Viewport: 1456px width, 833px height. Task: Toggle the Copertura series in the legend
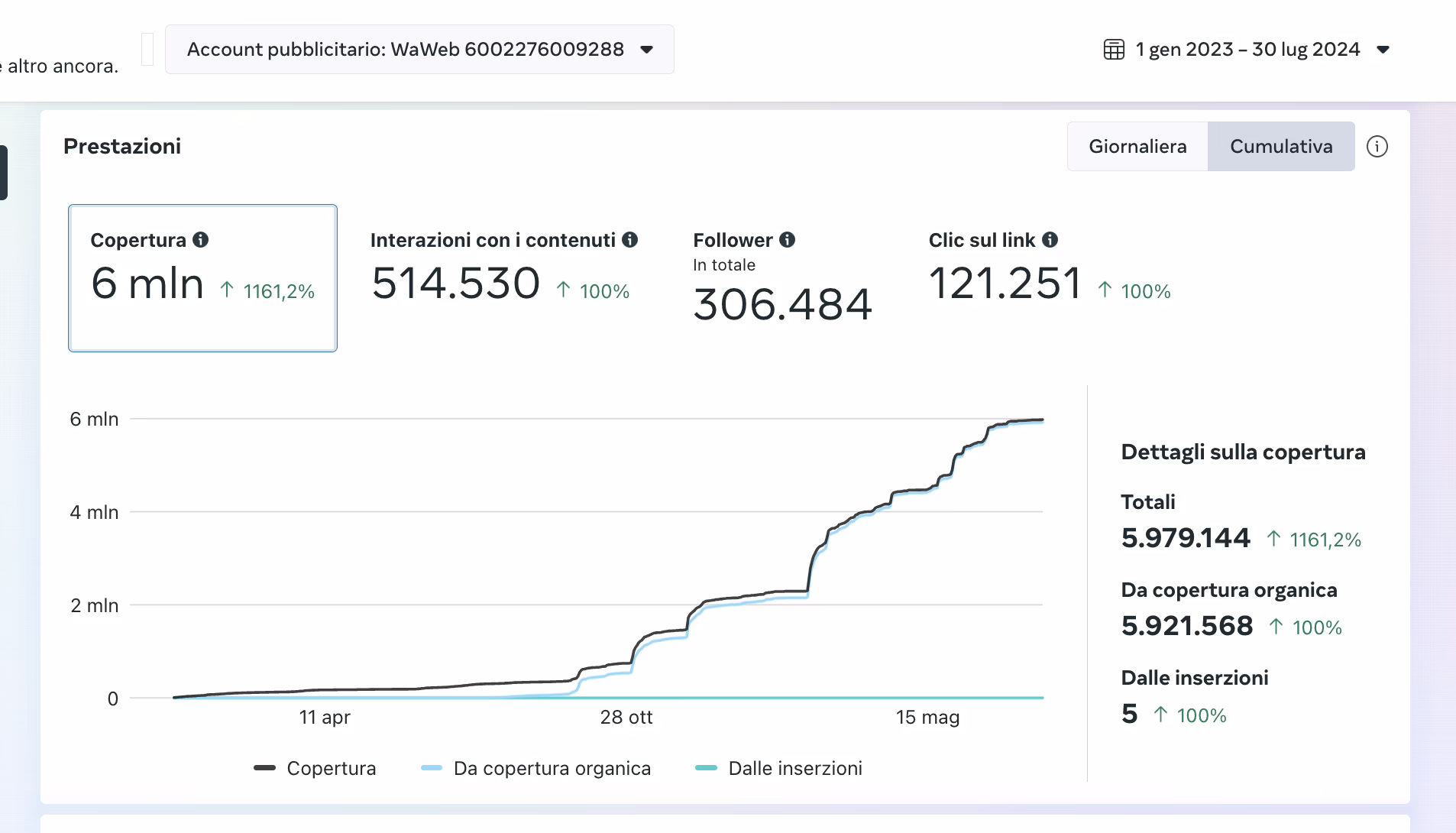pyautogui.click(x=315, y=768)
